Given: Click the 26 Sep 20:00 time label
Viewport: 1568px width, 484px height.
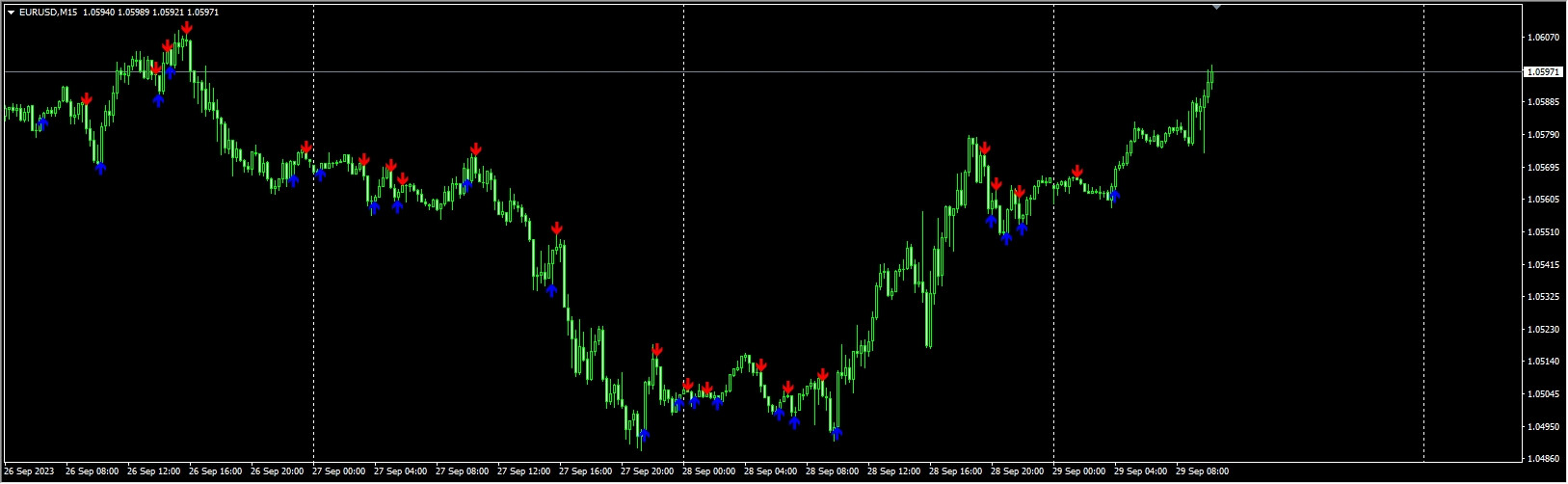Looking at the screenshot, I should point(278,472).
